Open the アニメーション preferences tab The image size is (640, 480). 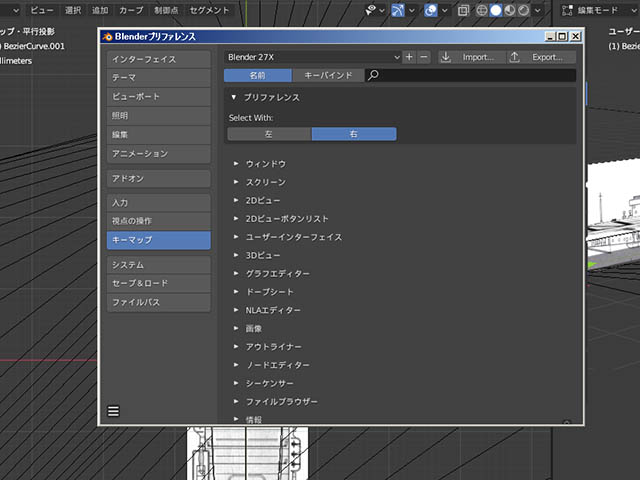tap(159, 154)
